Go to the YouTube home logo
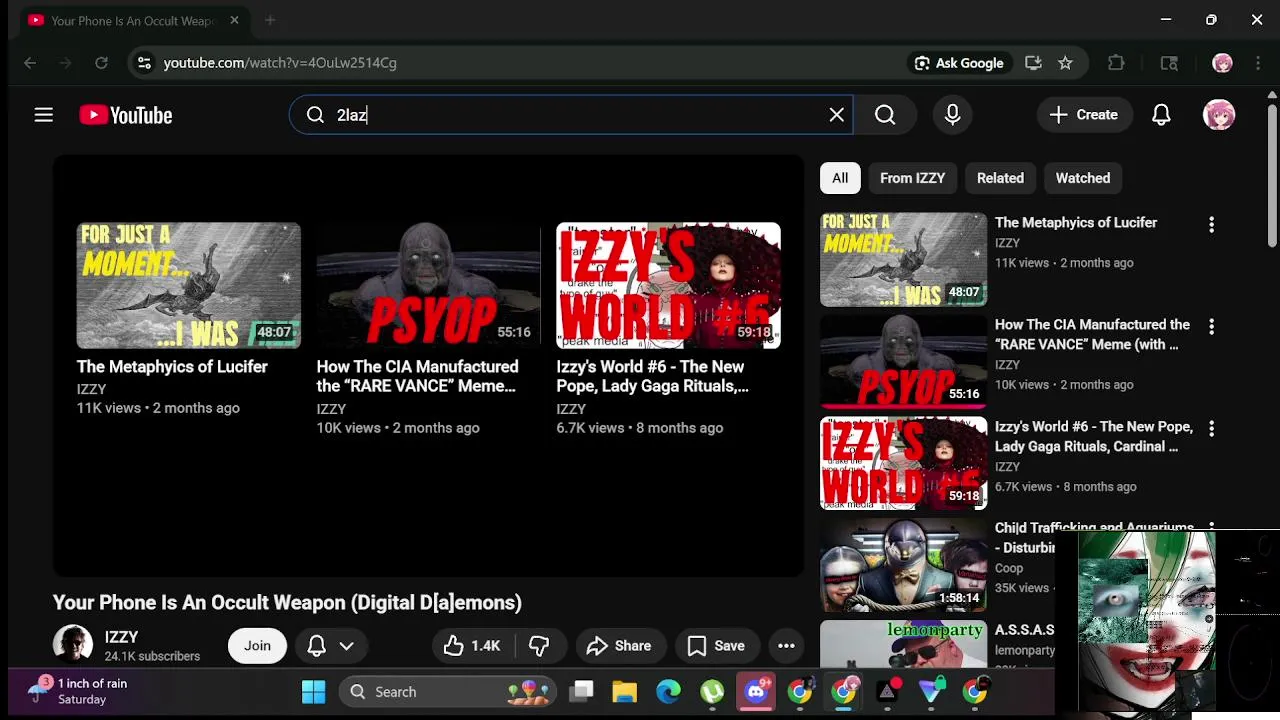 coord(126,115)
